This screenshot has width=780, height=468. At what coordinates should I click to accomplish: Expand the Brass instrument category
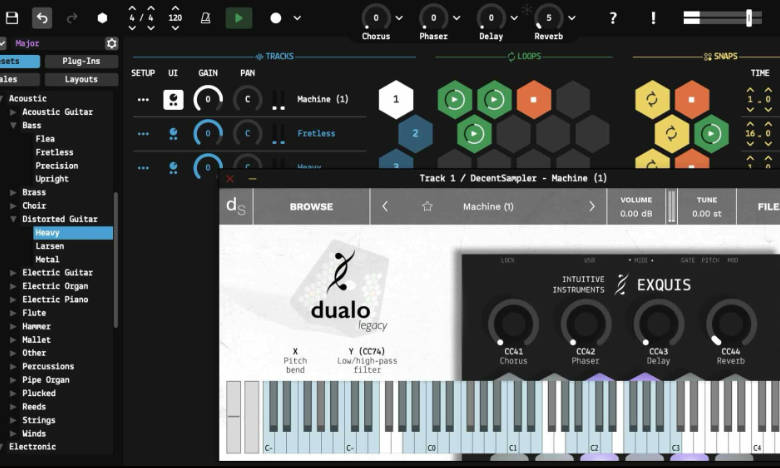(13, 192)
